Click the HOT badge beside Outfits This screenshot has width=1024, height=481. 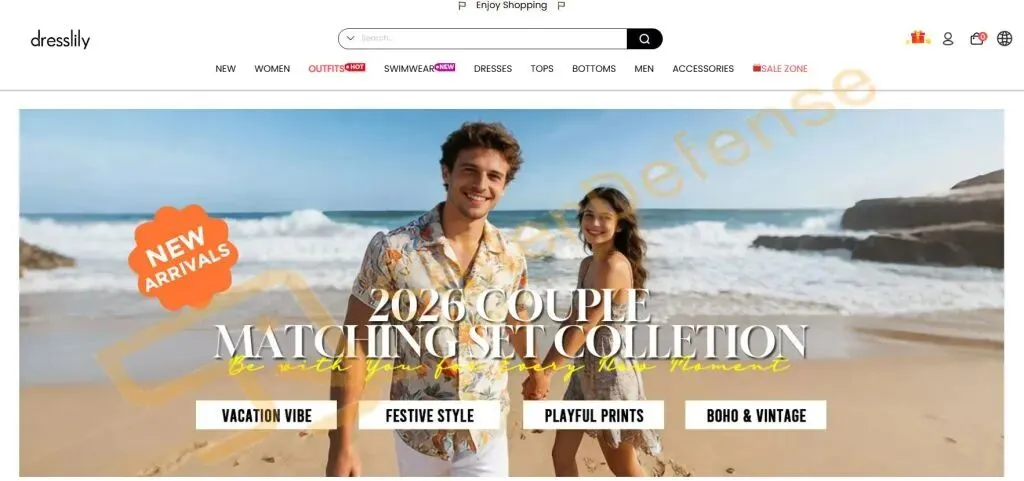tap(355, 67)
